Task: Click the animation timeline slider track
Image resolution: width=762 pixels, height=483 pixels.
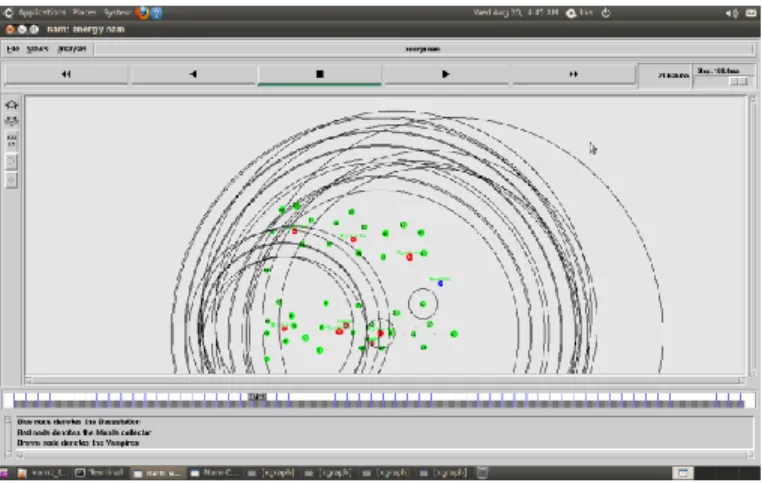Action: tap(379, 401)
